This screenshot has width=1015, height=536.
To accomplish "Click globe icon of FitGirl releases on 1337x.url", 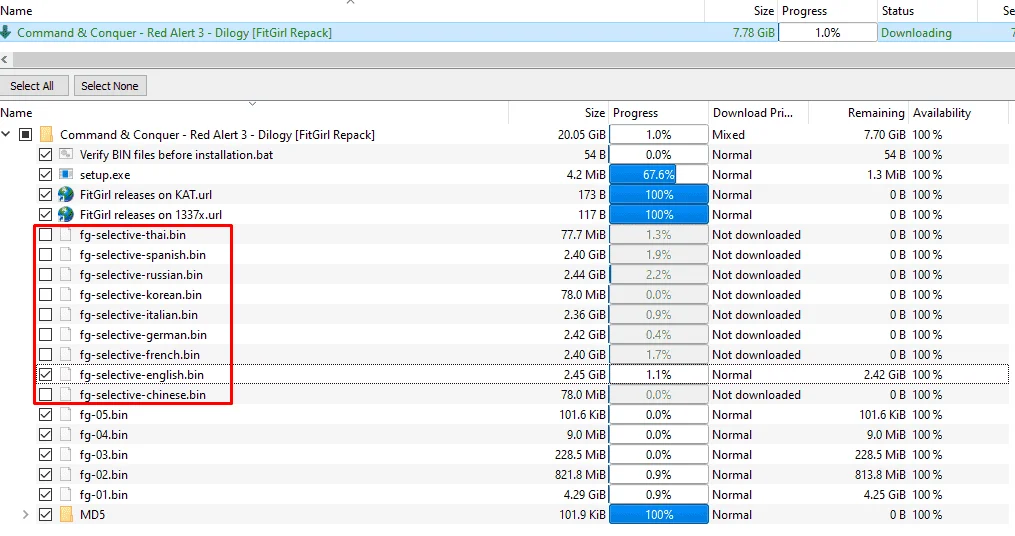I will pyautogui.click(x=65, y=215).
